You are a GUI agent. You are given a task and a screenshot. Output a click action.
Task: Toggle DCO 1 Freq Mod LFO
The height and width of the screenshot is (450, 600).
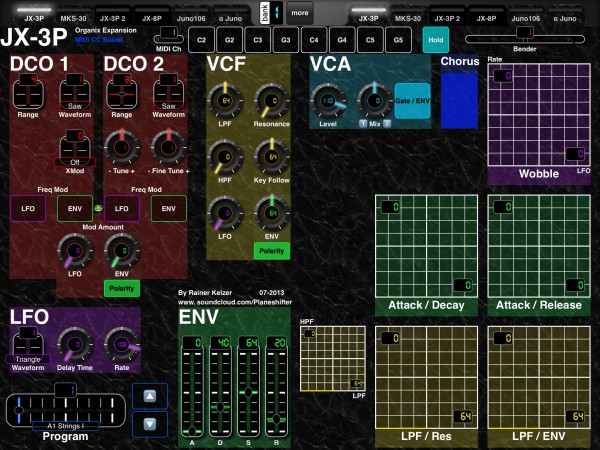click(x=28, y=209)
